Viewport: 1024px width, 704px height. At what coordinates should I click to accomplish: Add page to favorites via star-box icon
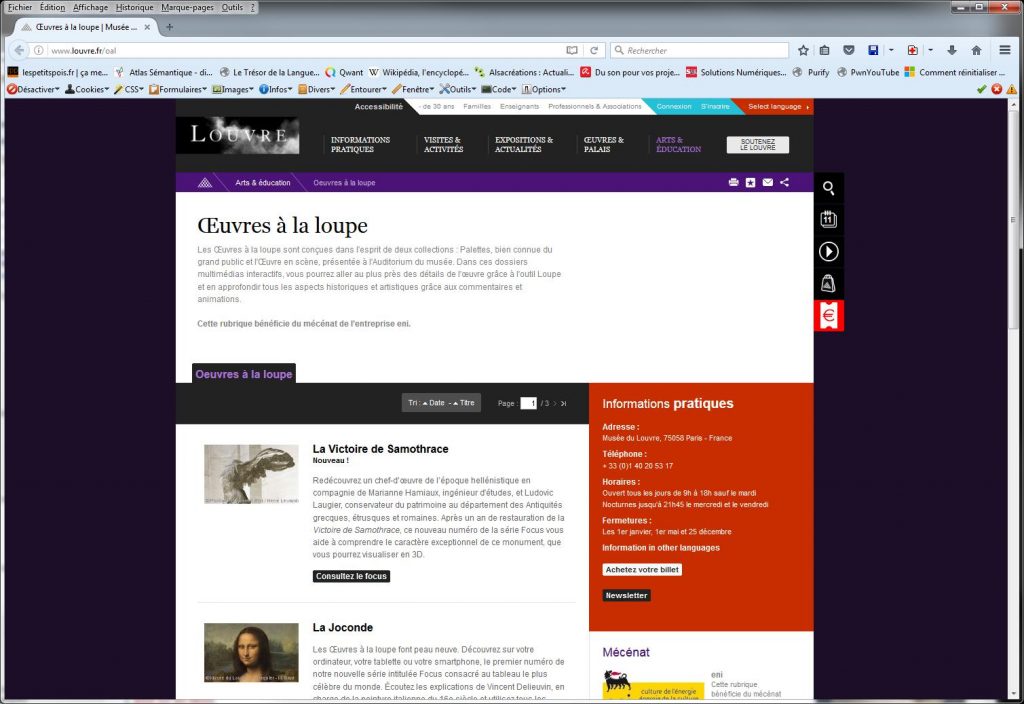pyautogui.click(x=750, y=182)
